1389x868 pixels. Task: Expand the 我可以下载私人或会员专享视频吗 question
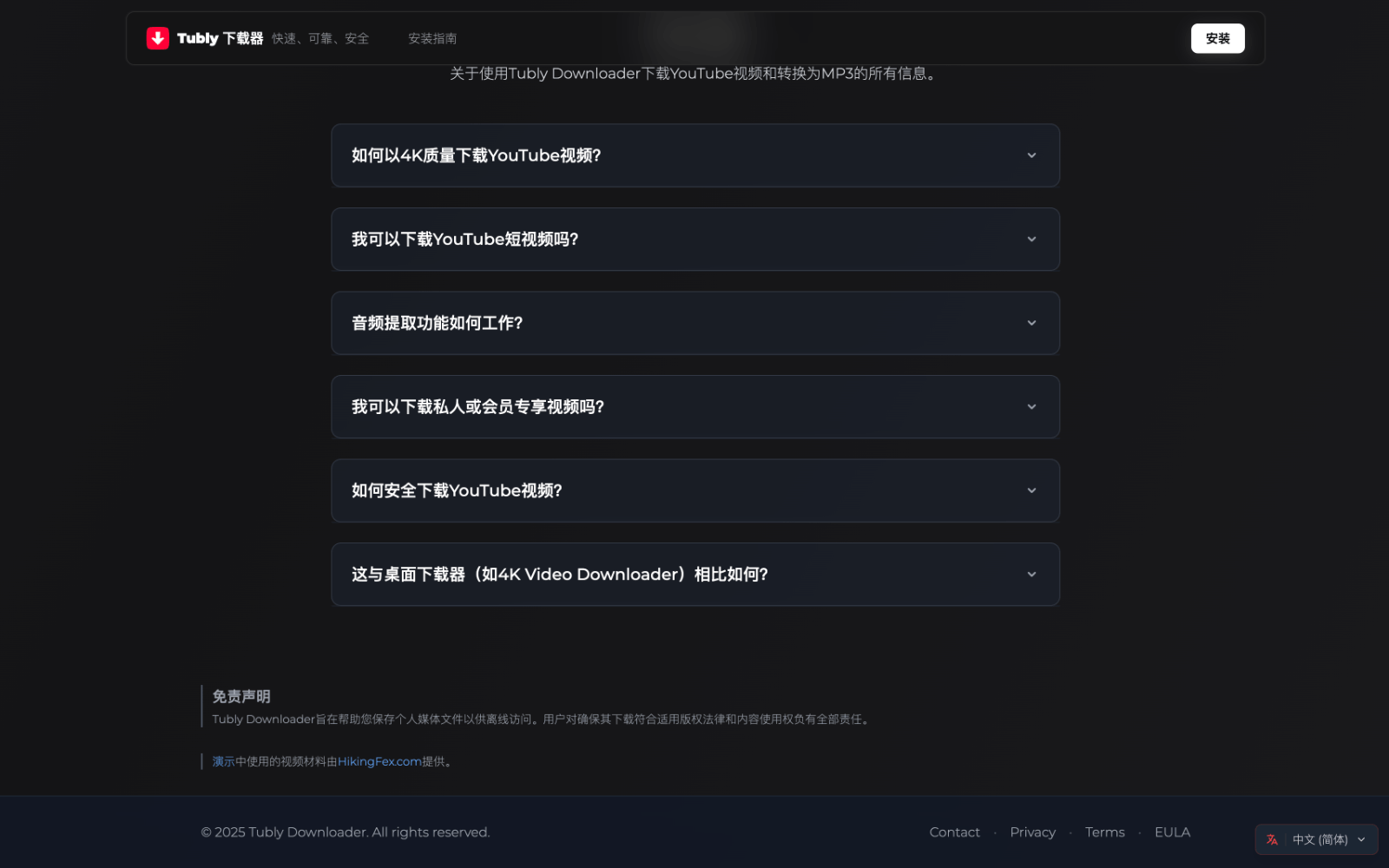[x=695, y=406]
